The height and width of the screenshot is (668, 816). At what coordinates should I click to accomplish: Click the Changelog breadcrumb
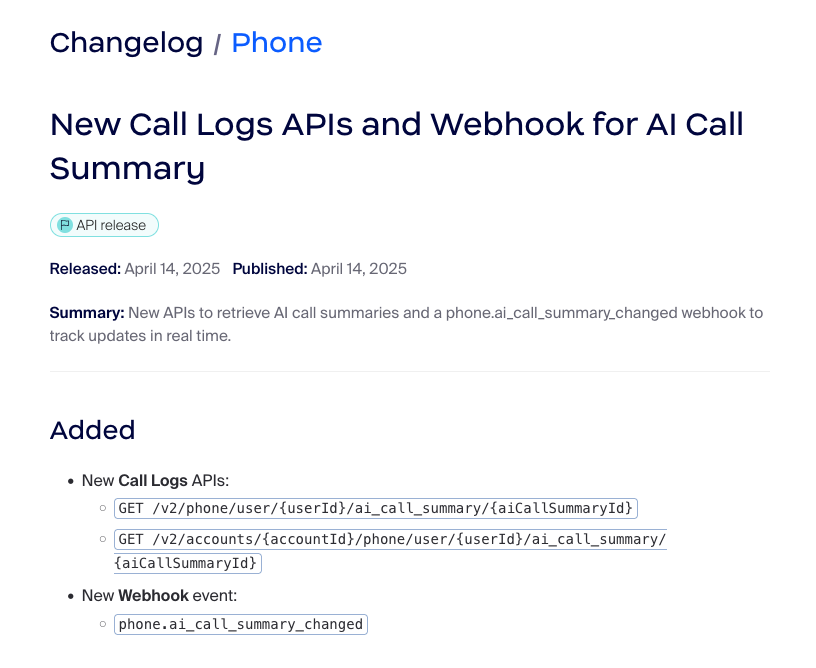pos(126,44)
